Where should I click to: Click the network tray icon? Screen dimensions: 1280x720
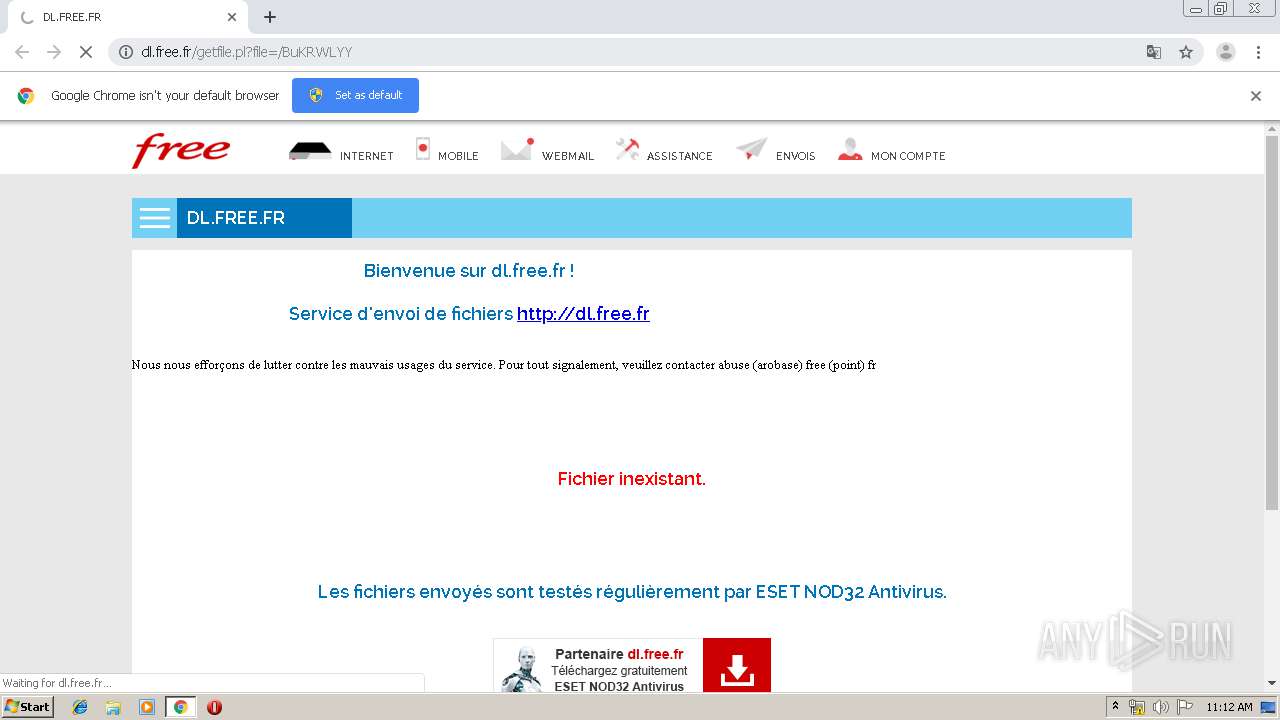click(x=1137, y=707)
